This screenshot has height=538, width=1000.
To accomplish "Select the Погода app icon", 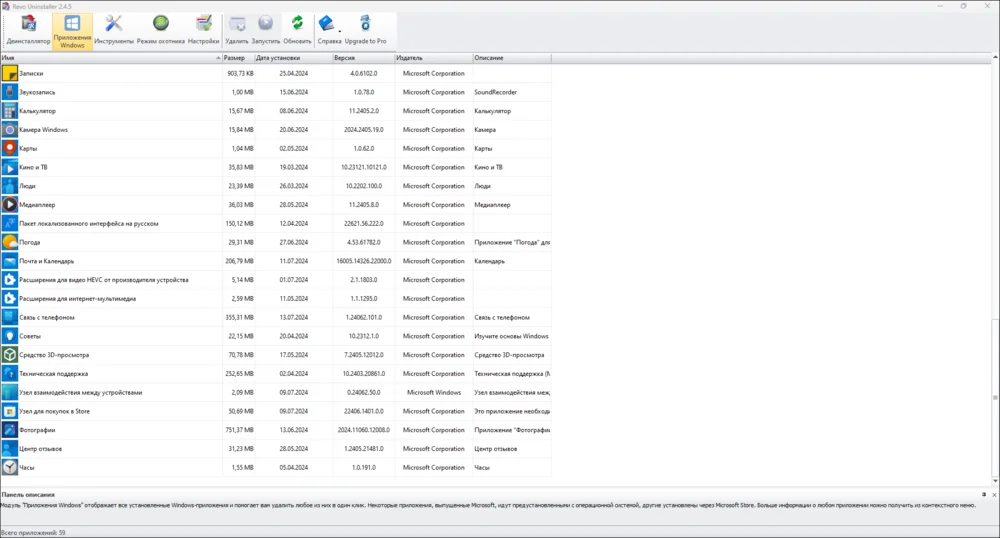I will (x=10, y=242).
